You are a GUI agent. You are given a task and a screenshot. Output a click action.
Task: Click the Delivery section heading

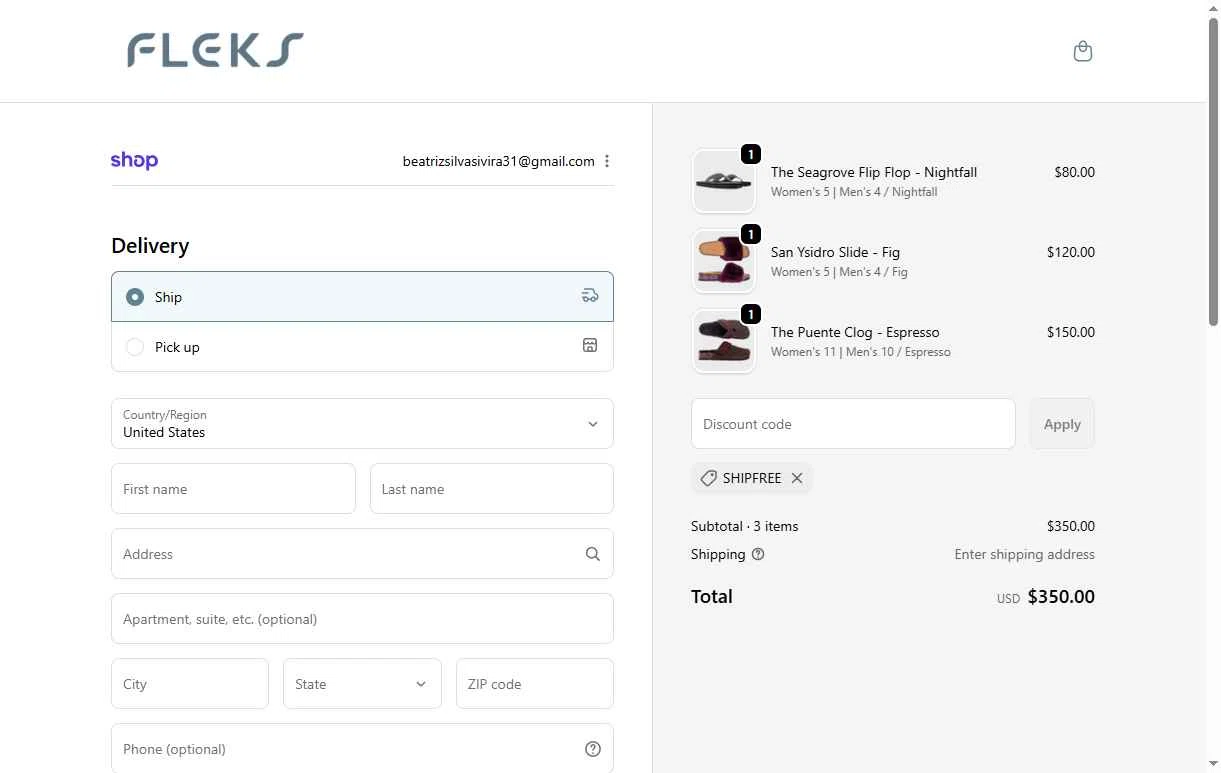pyautogui.click(x=150, y=246)
